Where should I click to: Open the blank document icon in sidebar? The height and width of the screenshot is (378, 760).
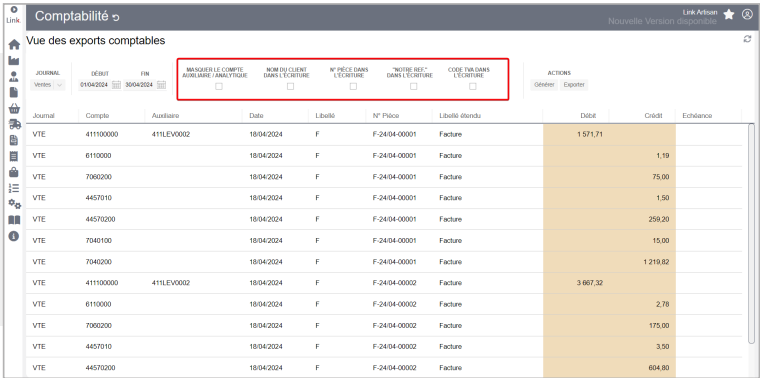point(14,92)
